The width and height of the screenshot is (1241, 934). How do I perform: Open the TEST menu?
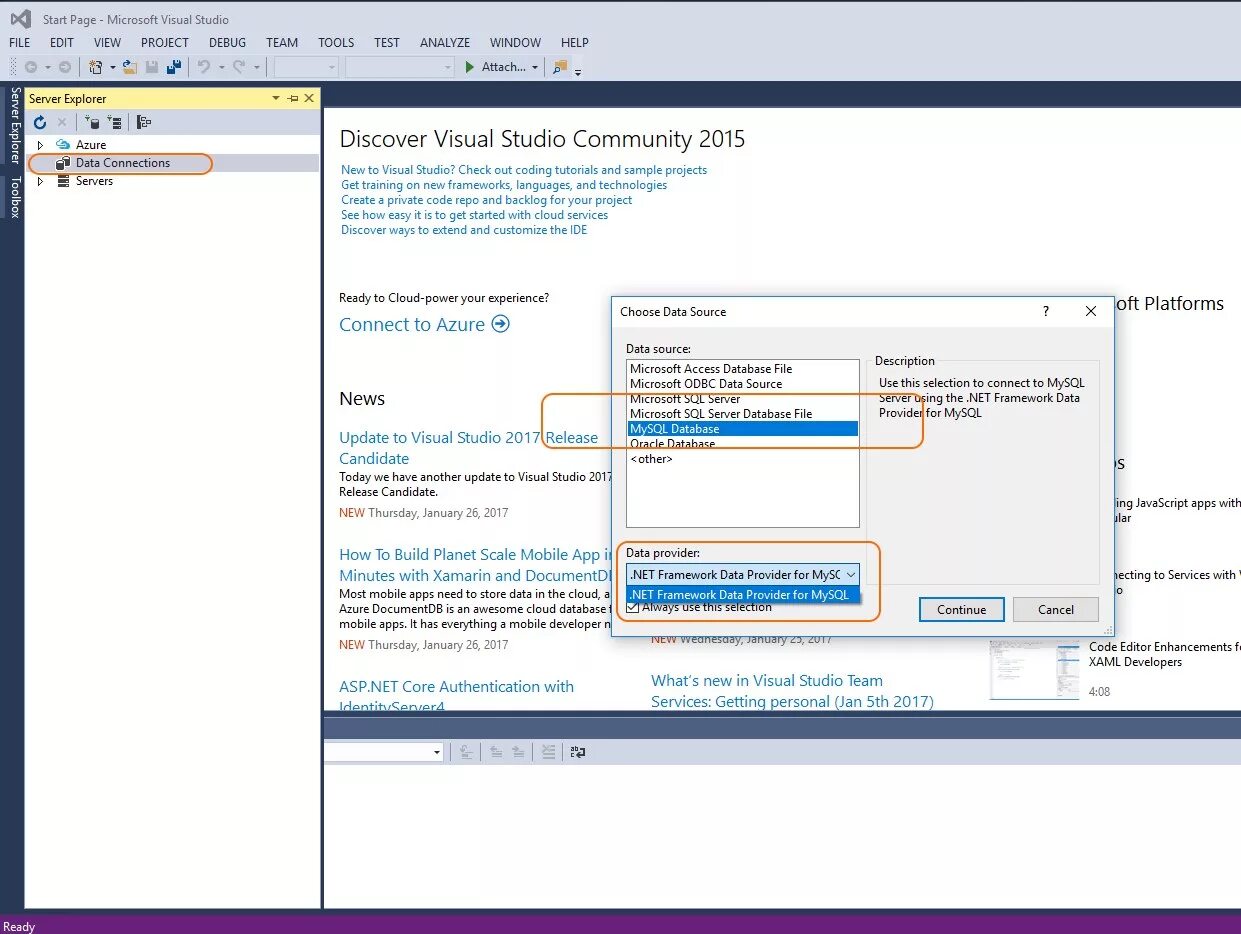tap(387, 43)
